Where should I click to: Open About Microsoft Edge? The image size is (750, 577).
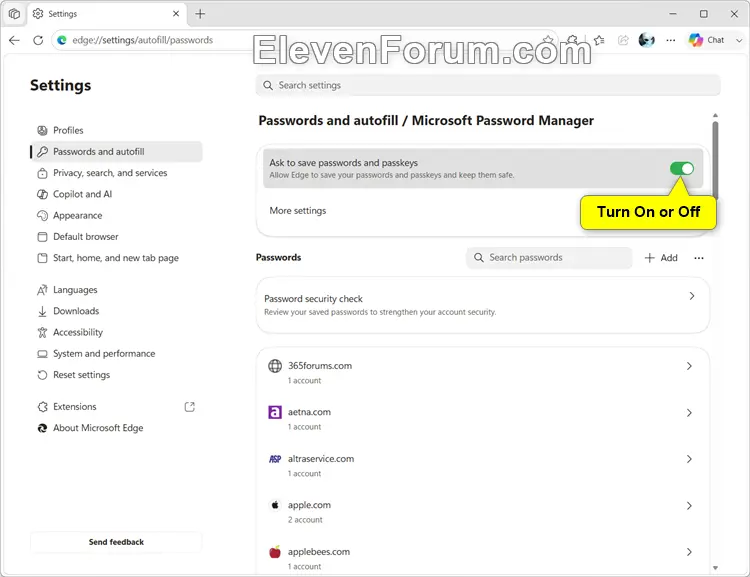[116, 428]
